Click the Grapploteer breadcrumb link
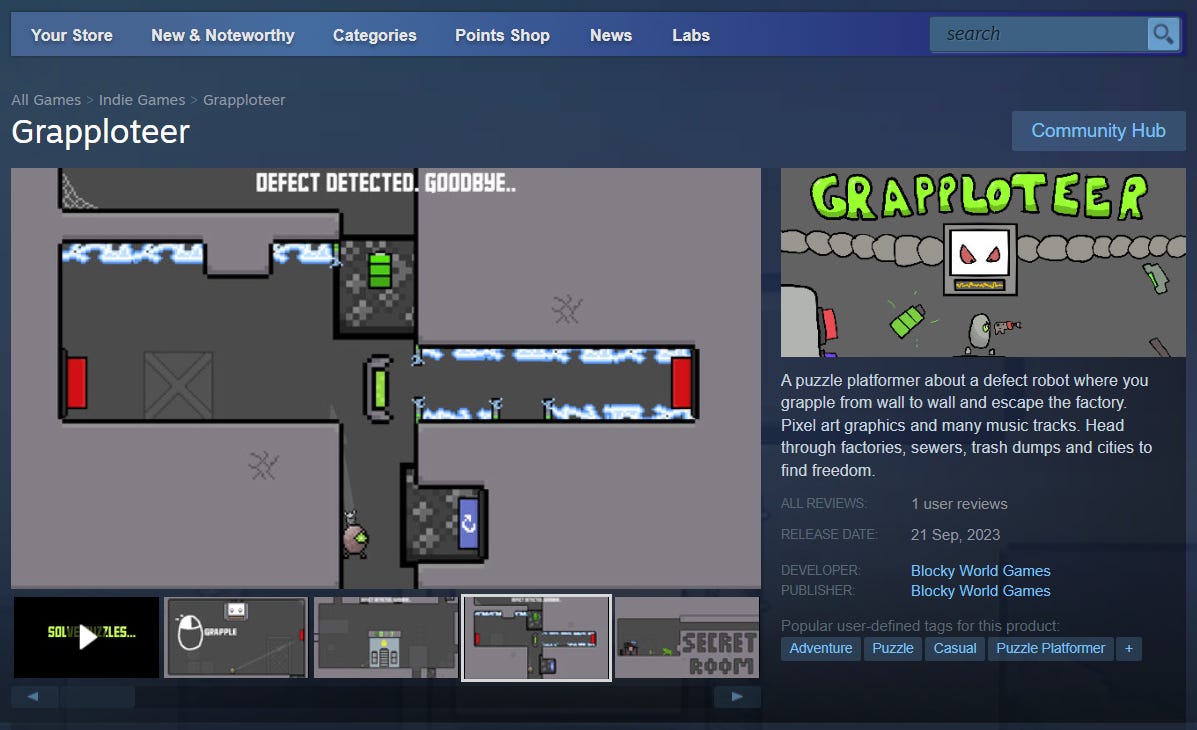This screenshot has width=1197, height=730. tap(244, 100)
